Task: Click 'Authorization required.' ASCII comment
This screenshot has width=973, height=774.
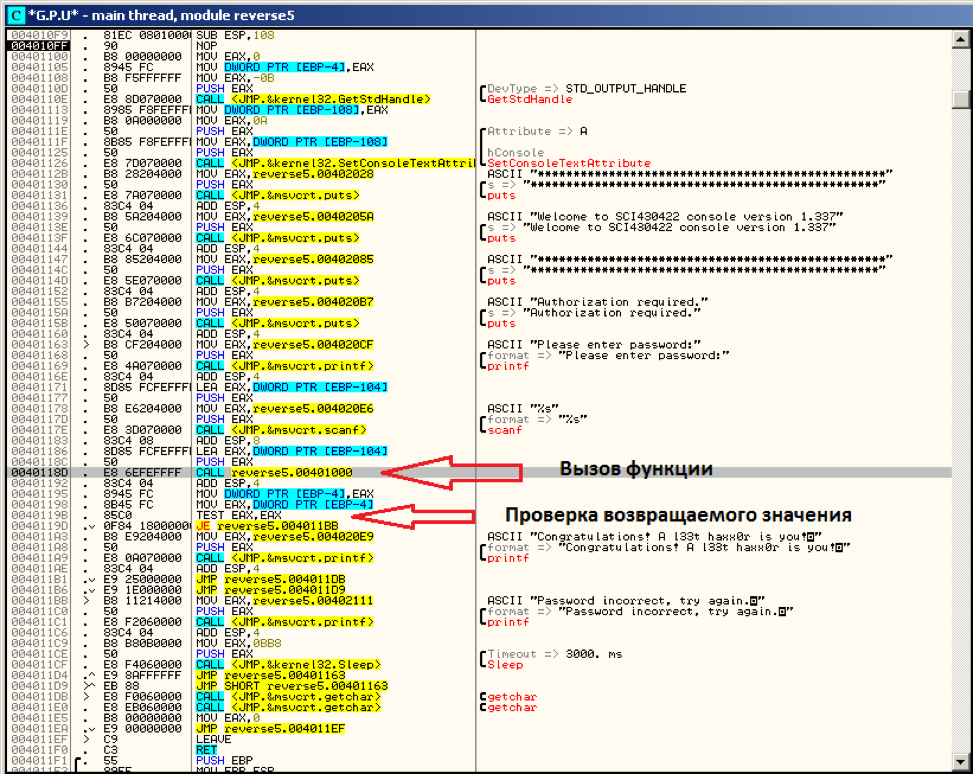Action: [x=598, y=302]
